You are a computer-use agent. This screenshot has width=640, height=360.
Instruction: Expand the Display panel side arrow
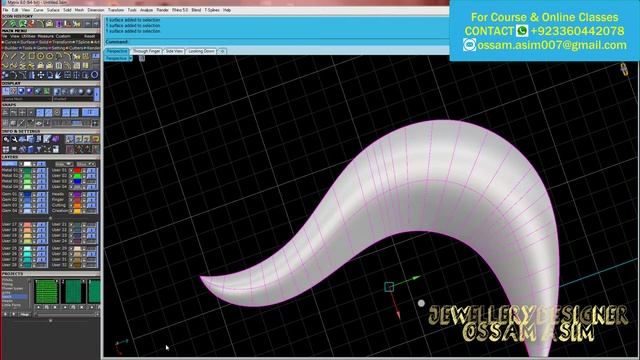(97, 94)
